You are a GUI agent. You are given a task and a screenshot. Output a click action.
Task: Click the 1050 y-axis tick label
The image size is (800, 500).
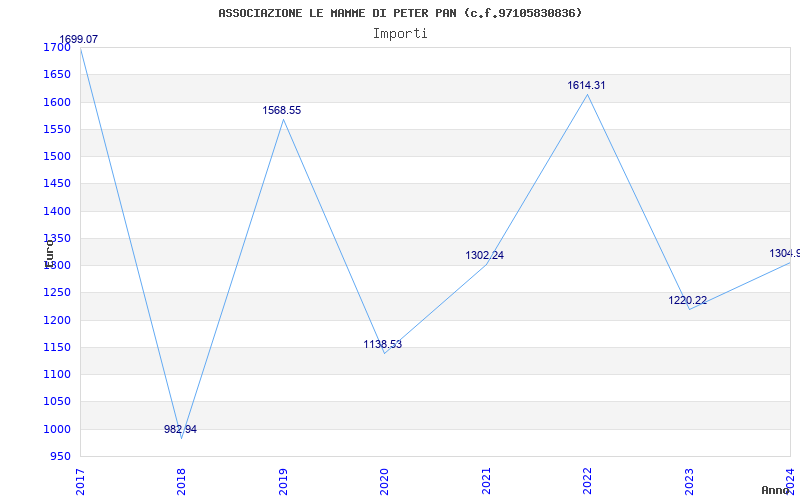coord(57,402)
